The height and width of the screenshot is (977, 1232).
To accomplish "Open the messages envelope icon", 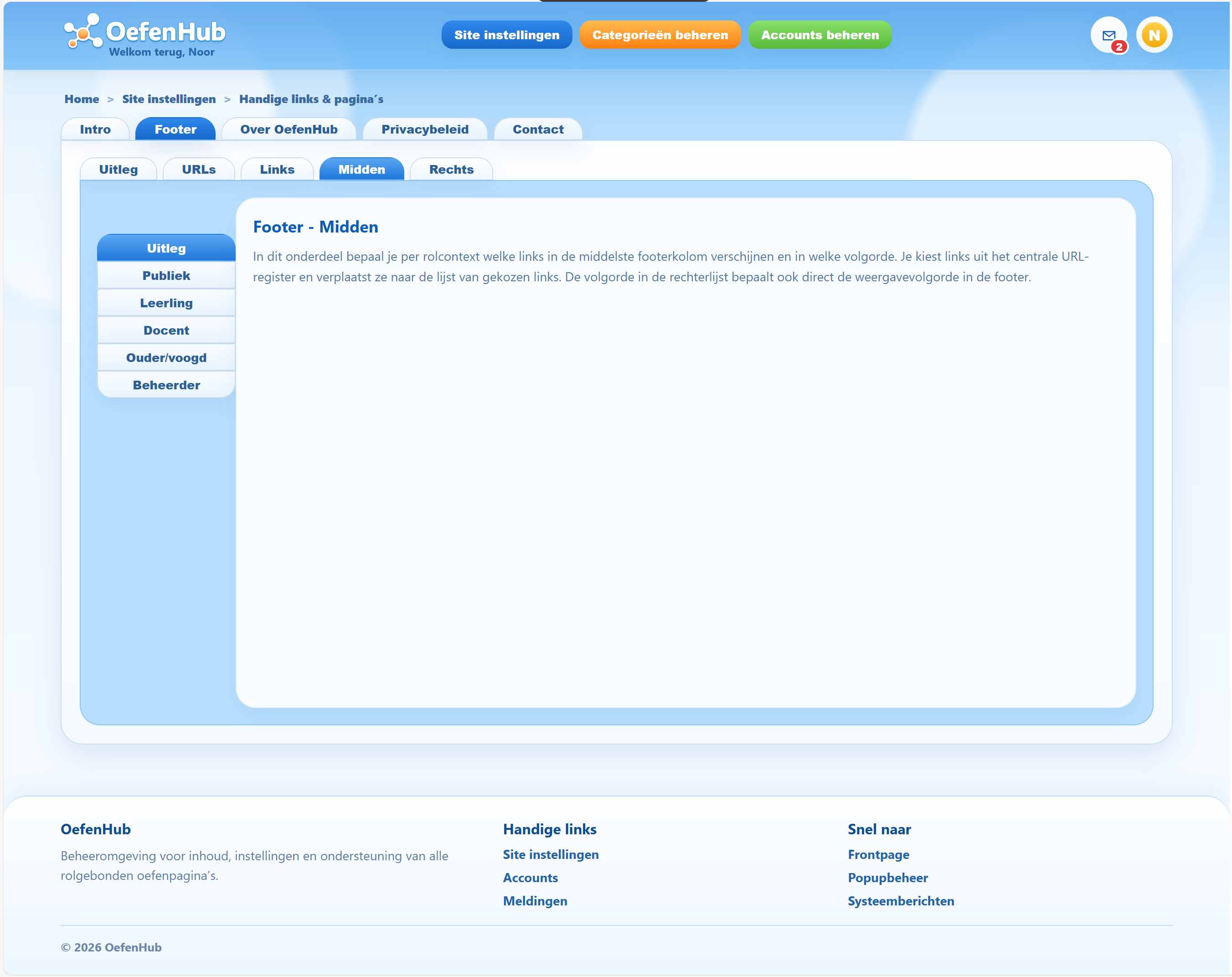I will coord(1108,35).
